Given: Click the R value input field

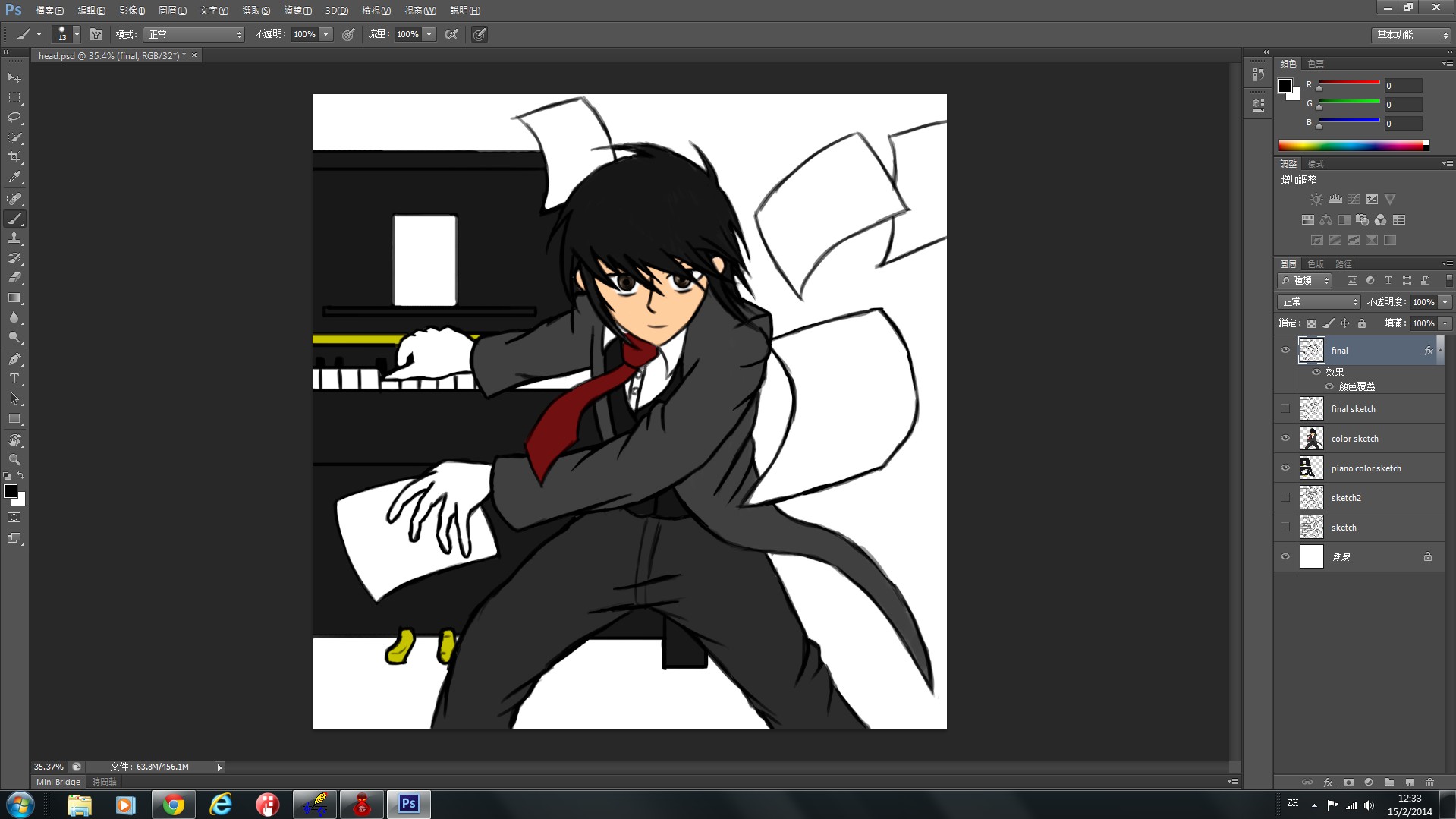Looking at the screenshot, I should (x=1402, y=86).
